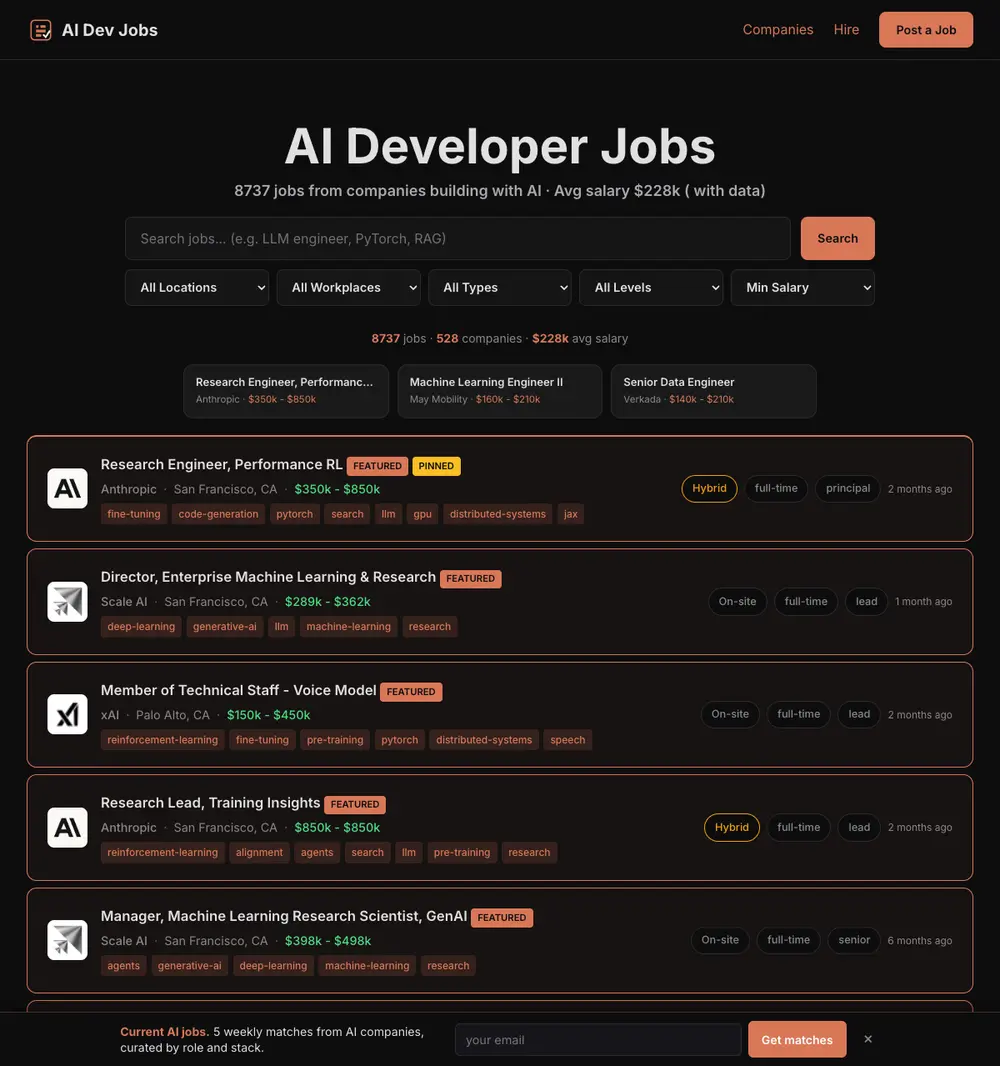
Task: Focus the job search input field
Action: tap(458, 238)
